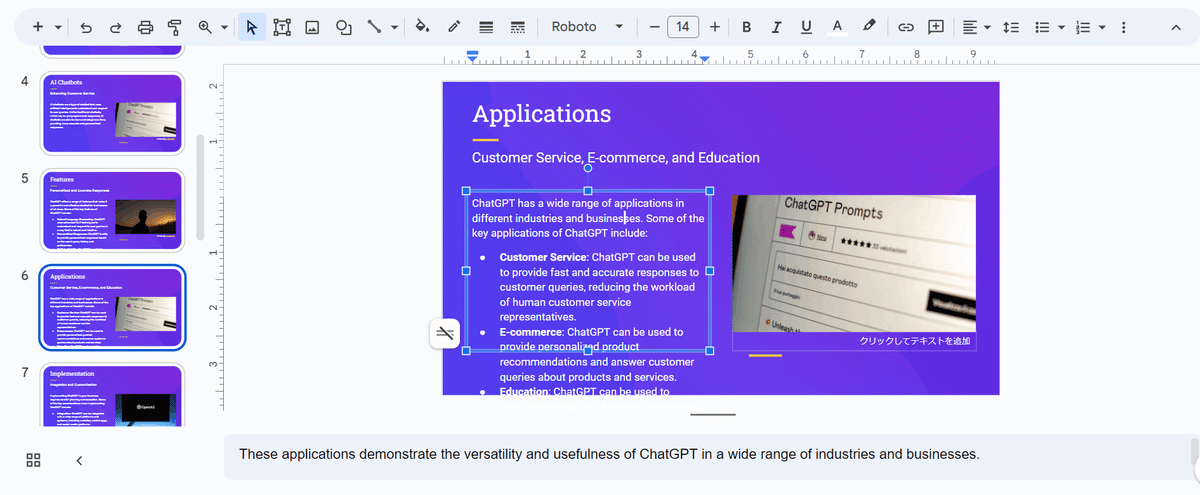Image resolution: width=1200 pixels, height=495 pixels.
Task: Select slide 4 AI Chatbots thumbnail
Action: [x=113, y=113]
